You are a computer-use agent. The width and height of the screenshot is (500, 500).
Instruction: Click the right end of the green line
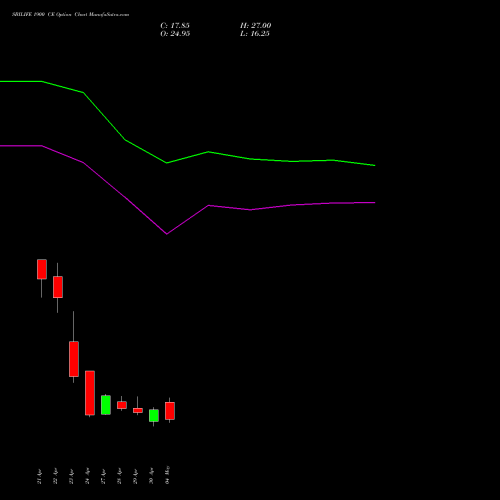point(375,165)
